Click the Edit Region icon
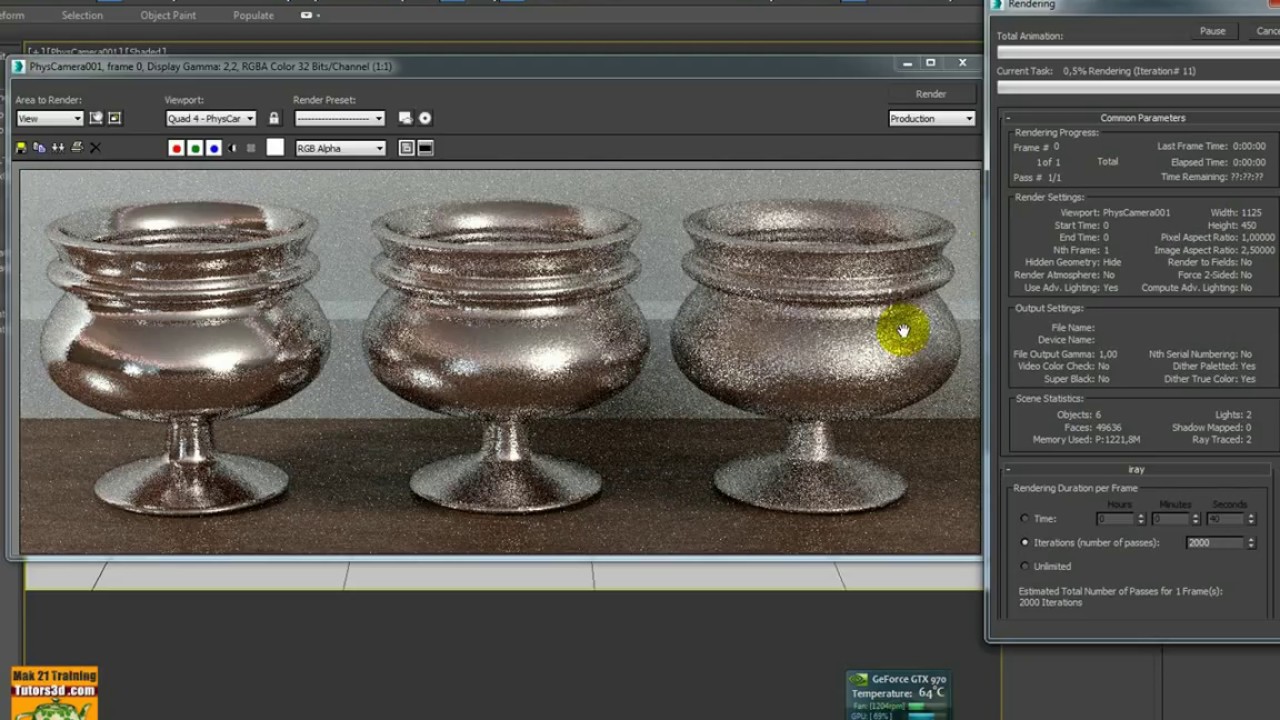Viewport: 1280px width, 720px height. coord(96,118)
